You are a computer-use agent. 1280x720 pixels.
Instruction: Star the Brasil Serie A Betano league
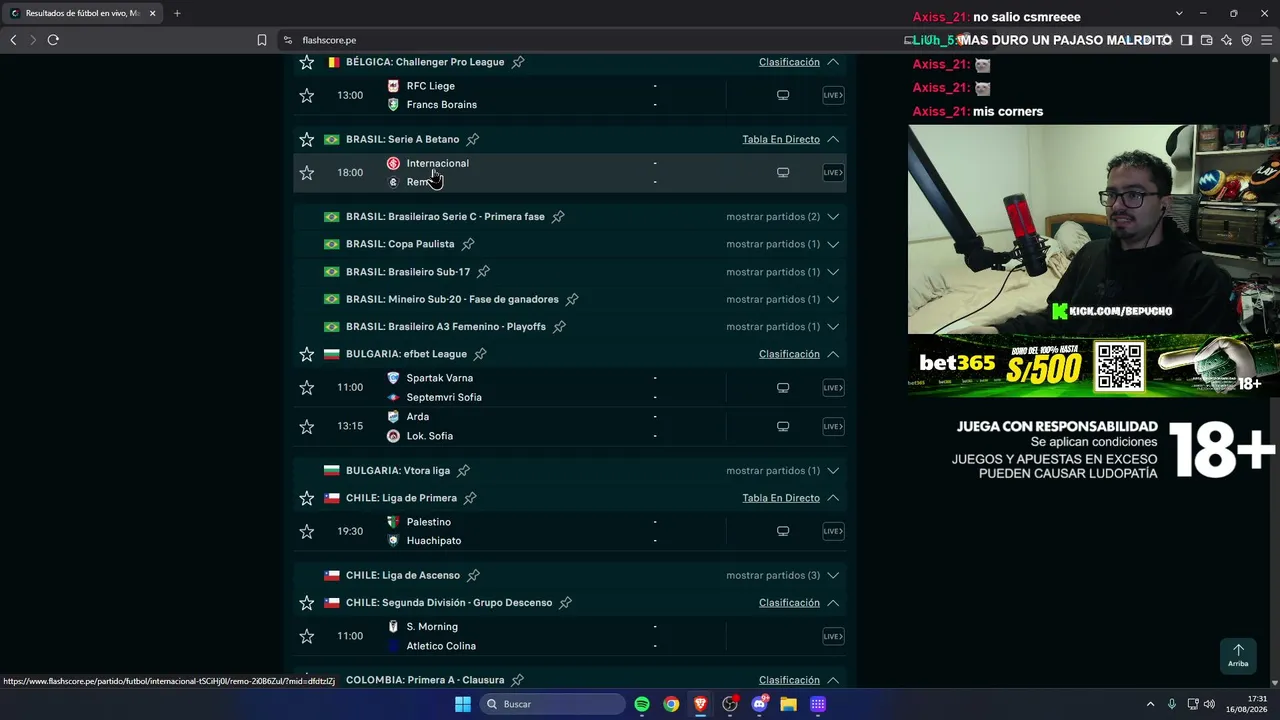(x=307, y=139)
